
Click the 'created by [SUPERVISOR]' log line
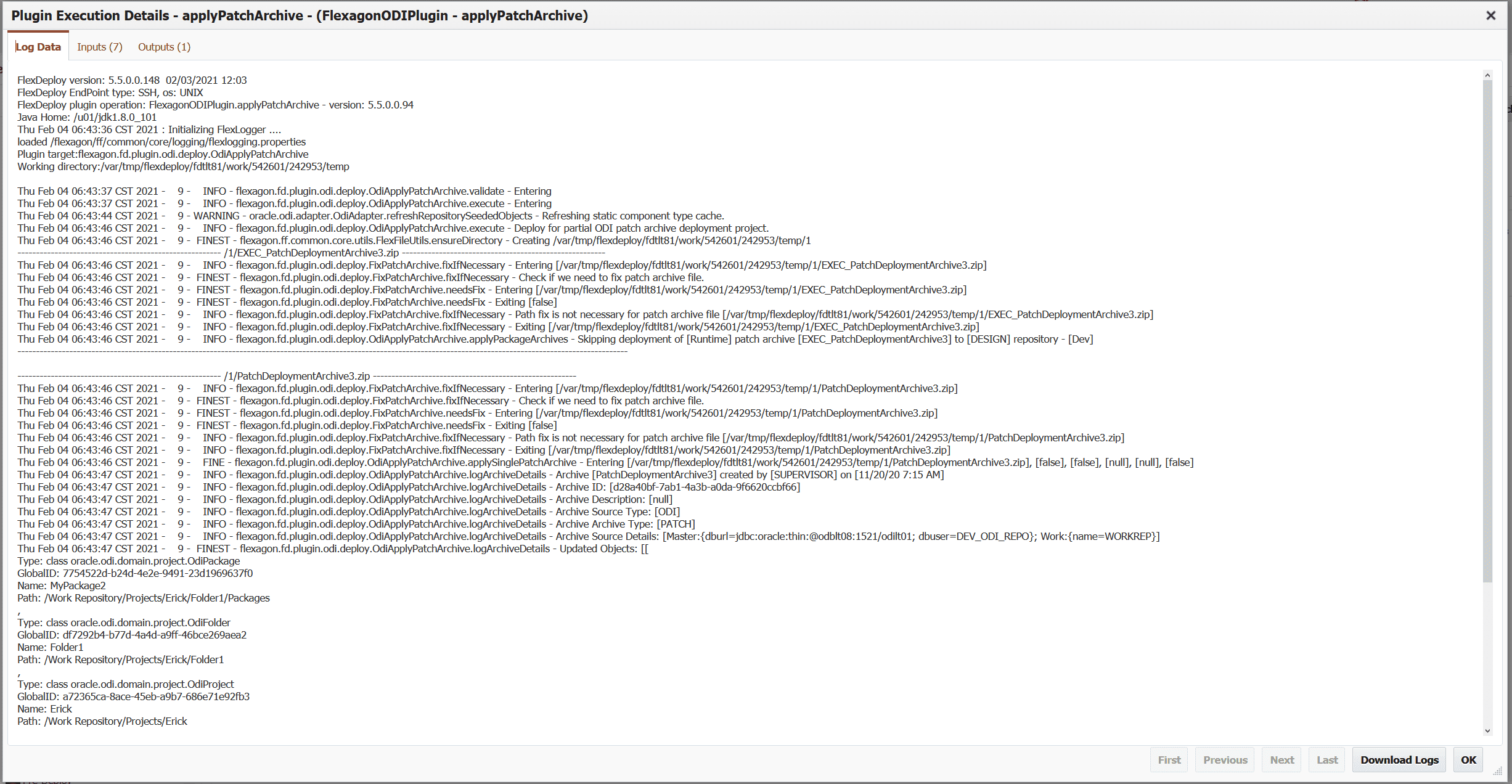click(x=481, y=475)
